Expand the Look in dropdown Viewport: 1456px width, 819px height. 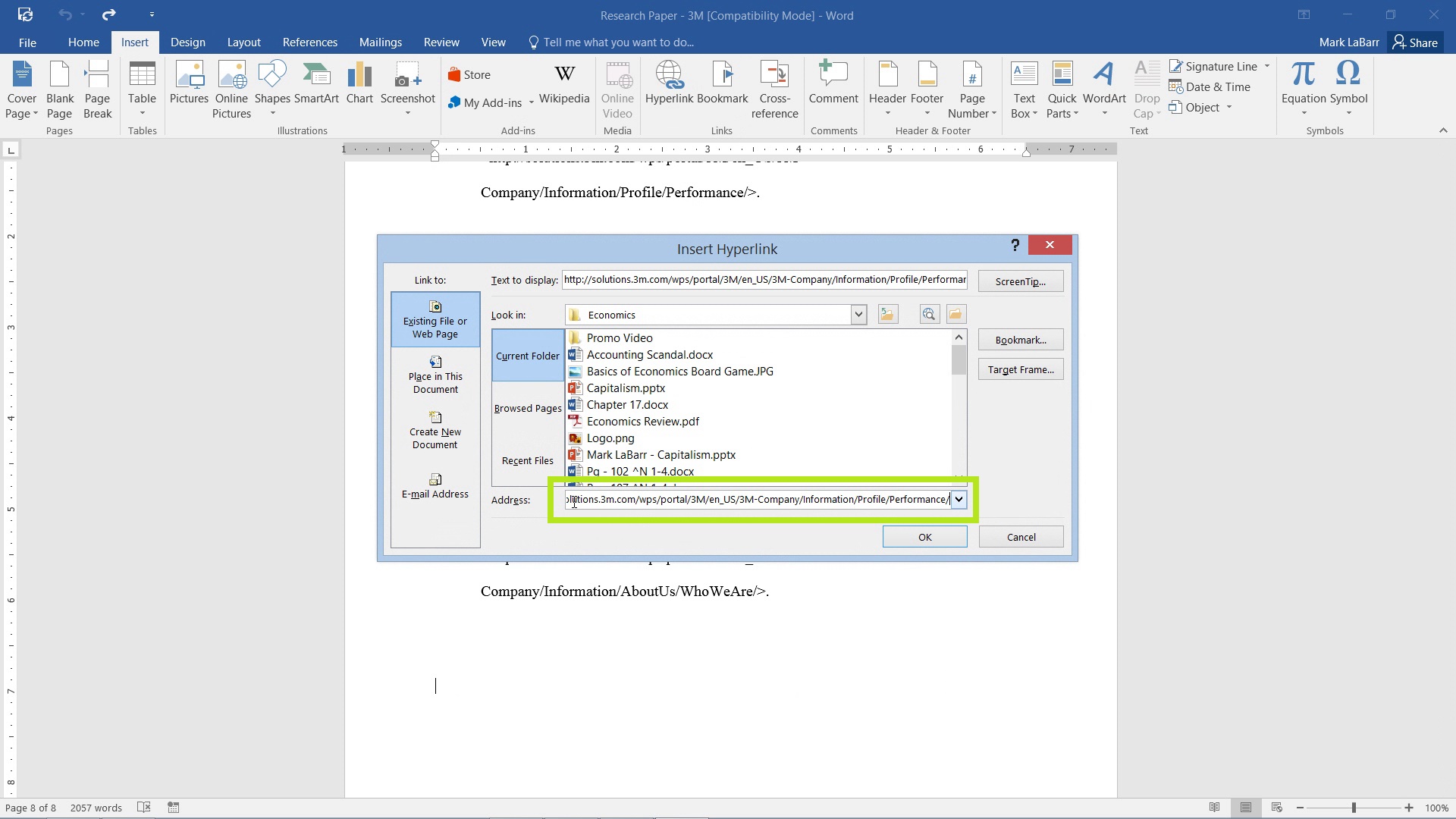[x=859, y=314]
